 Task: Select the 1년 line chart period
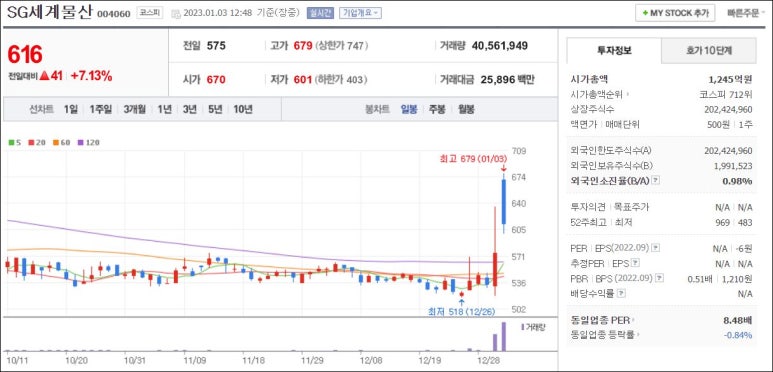tap(165, 109)
